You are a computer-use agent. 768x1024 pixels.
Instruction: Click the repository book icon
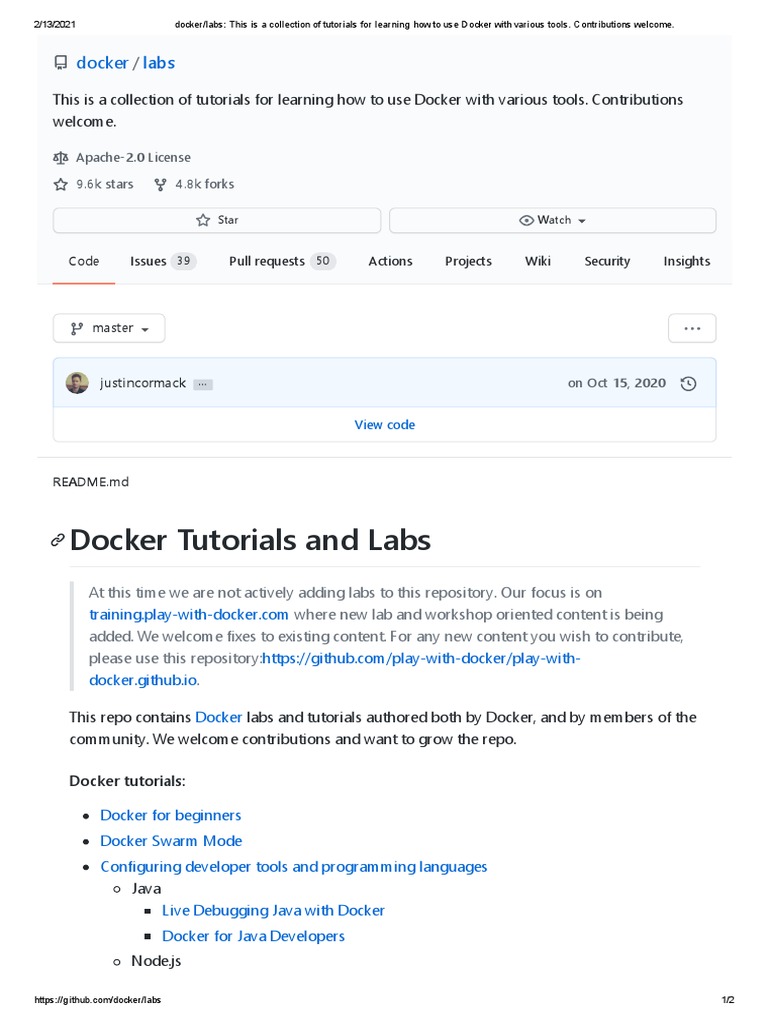(61, 63)
